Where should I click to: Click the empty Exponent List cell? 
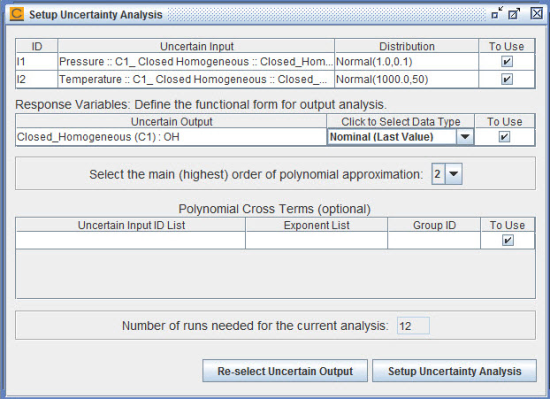point(316,241)
